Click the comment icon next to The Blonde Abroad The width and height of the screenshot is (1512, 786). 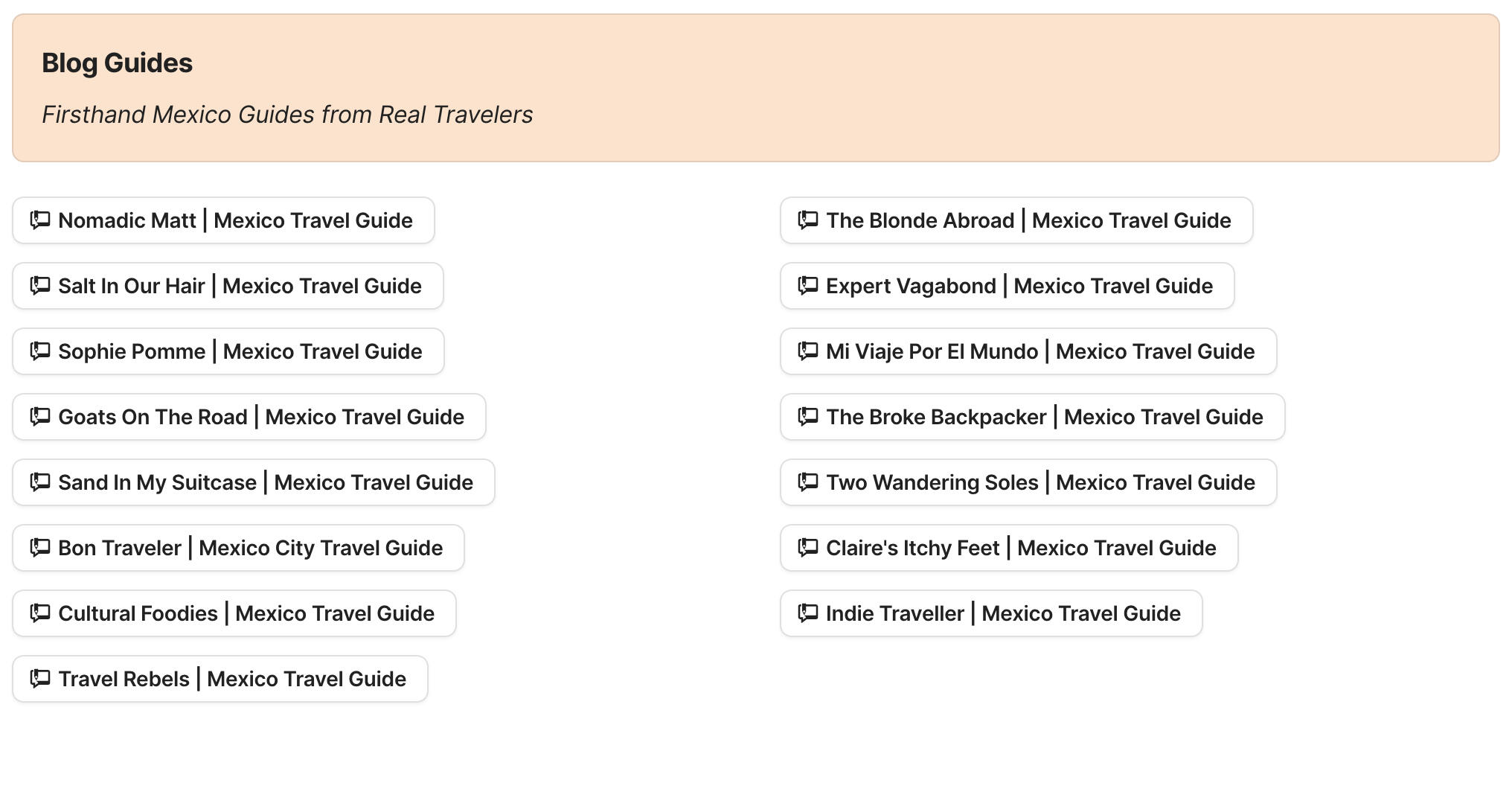click(x=808, y=220)
